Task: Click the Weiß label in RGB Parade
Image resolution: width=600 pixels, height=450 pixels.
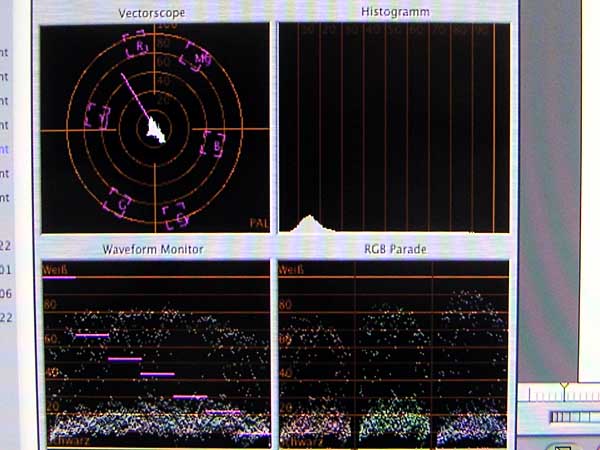Action: pos(290,269)
